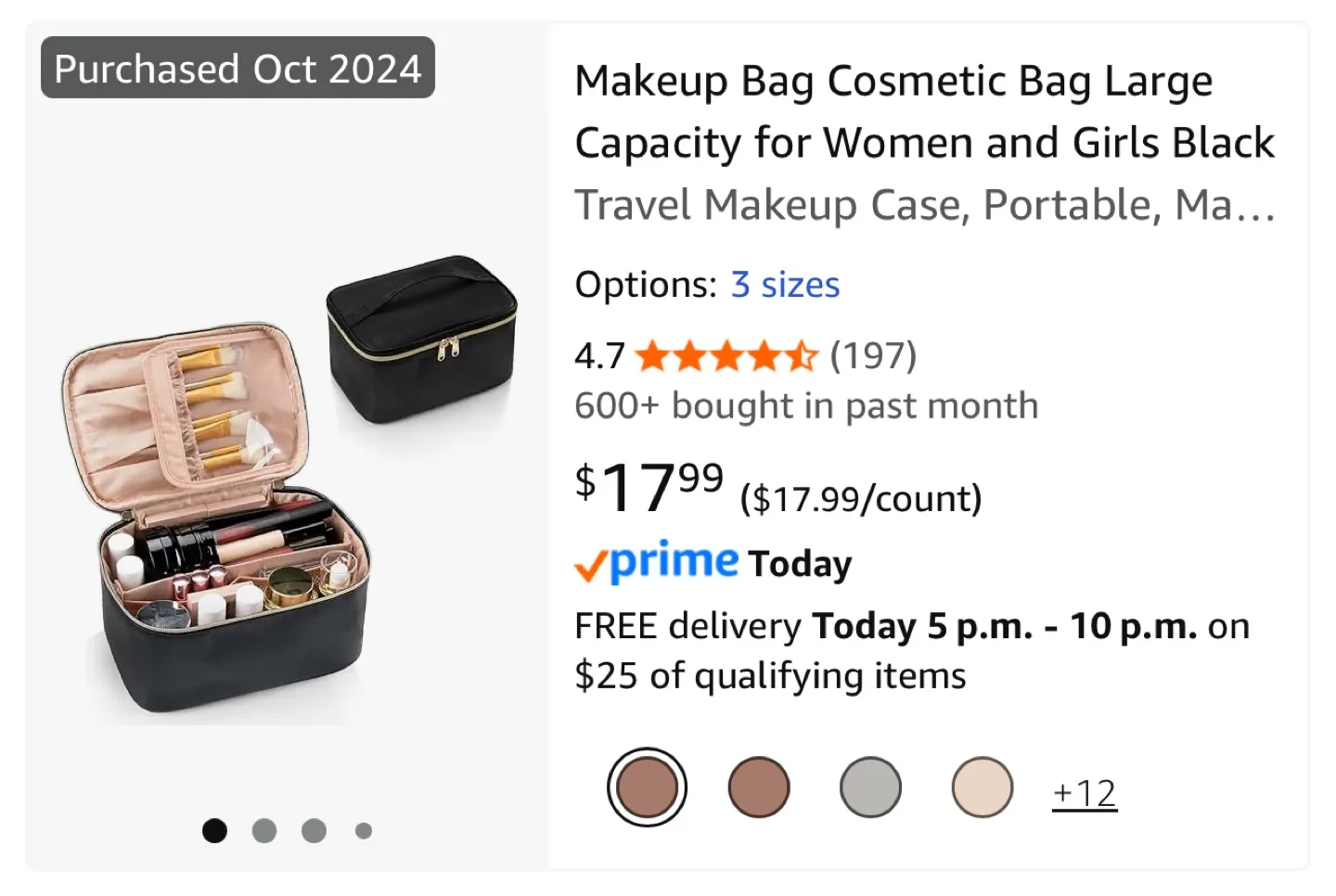Expand additional colors via +12 link
Screen dimensions: 1336x896
(x=1084, y=791)
